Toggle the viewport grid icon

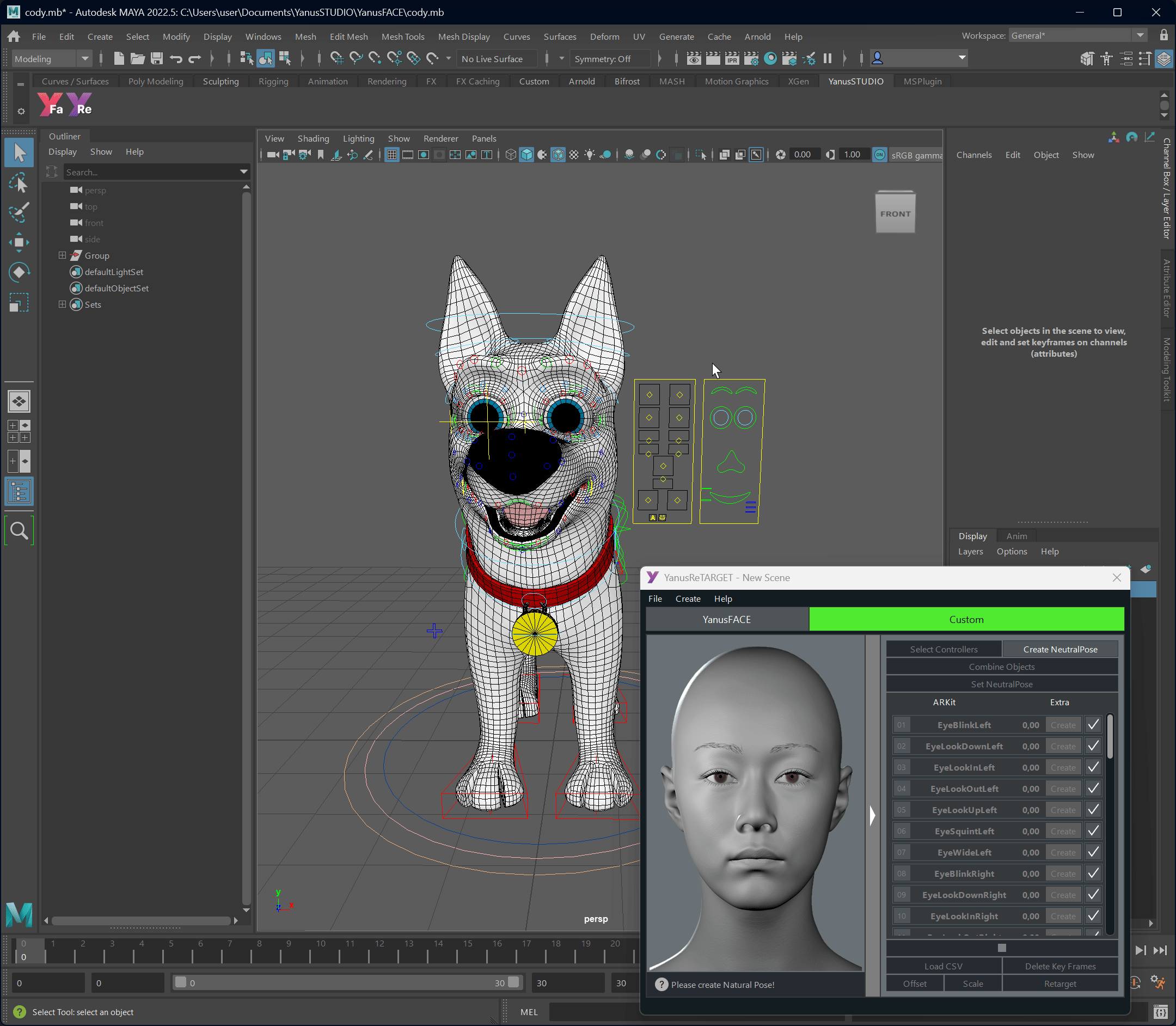coord(391,155)
